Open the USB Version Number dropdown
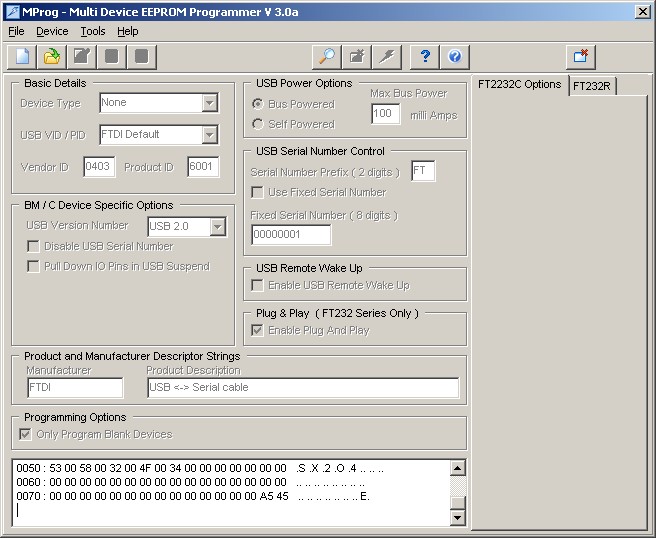This screenshot has height=538, width=656. pos(217,227)
